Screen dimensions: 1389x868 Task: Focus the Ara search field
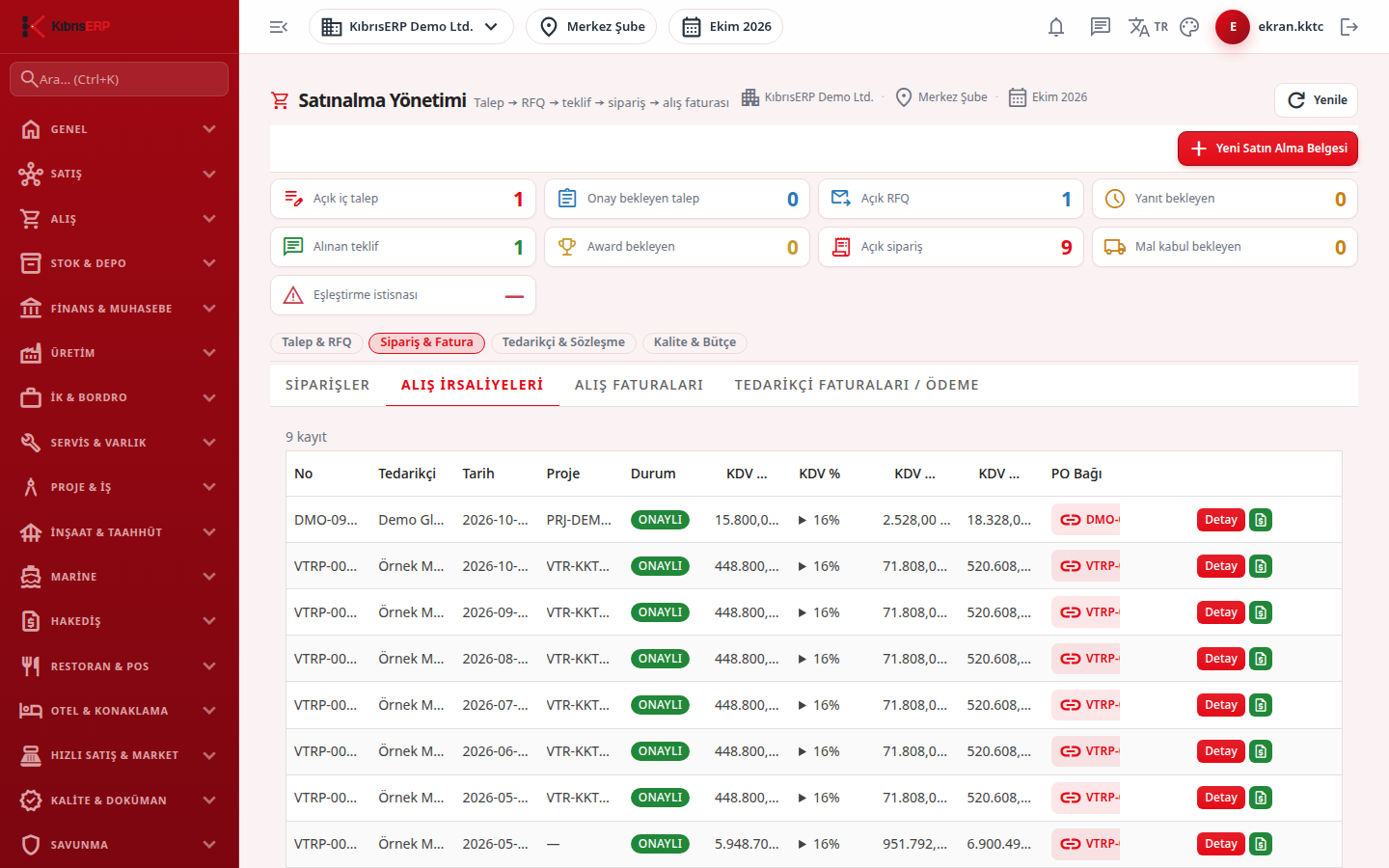point(120,79)
